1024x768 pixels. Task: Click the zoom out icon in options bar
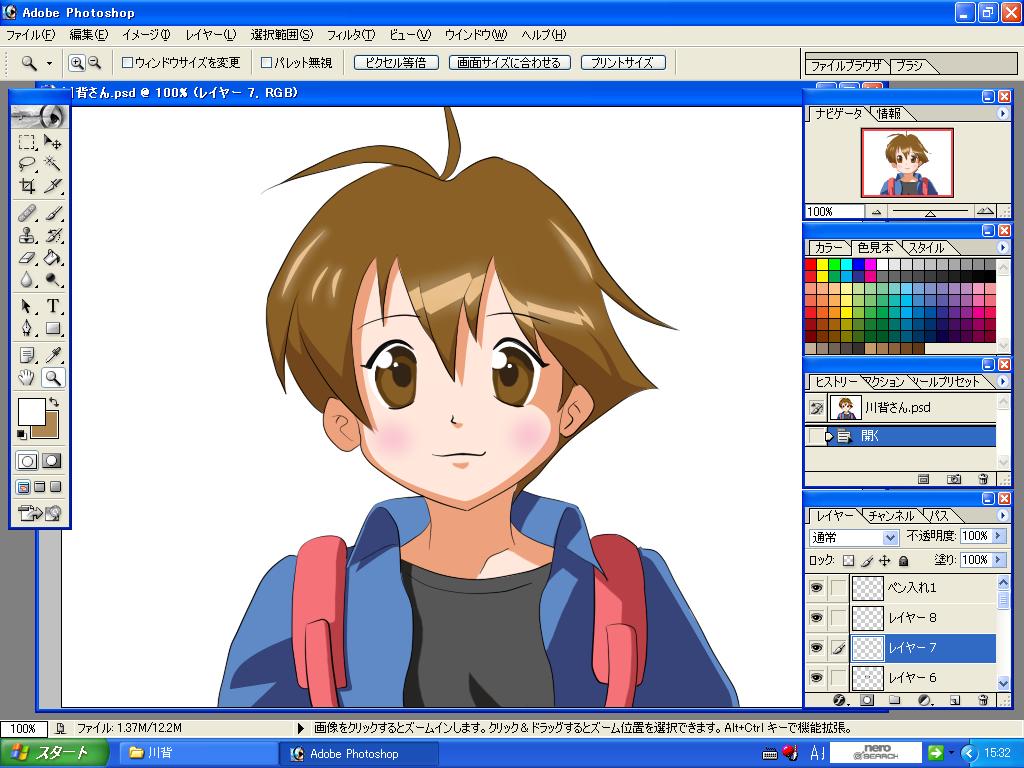click(x=95, y=63)
